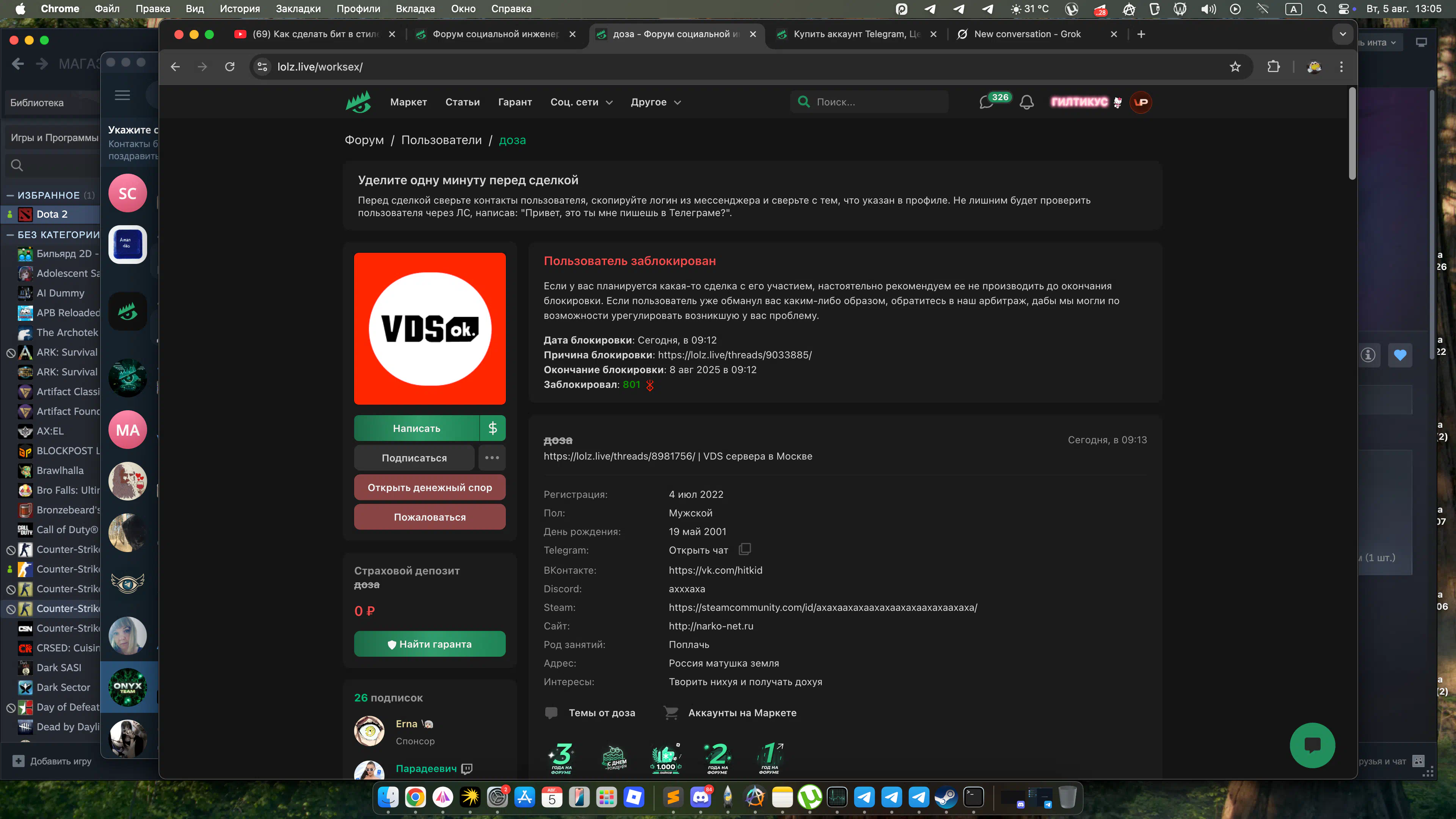Open the notifications bell icon
Image resolution: width=1456 pixels, height=819 pixels.
(x=1026, y=102)
